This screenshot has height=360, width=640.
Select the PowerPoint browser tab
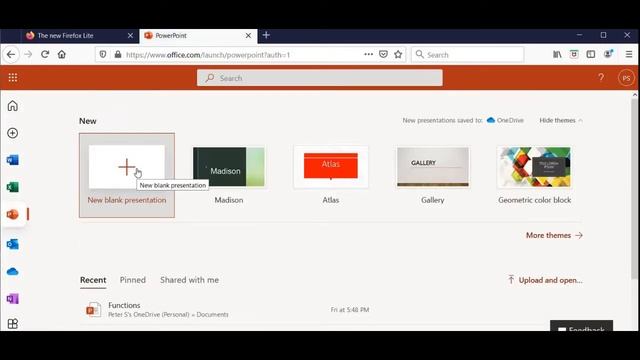[198, 36]
